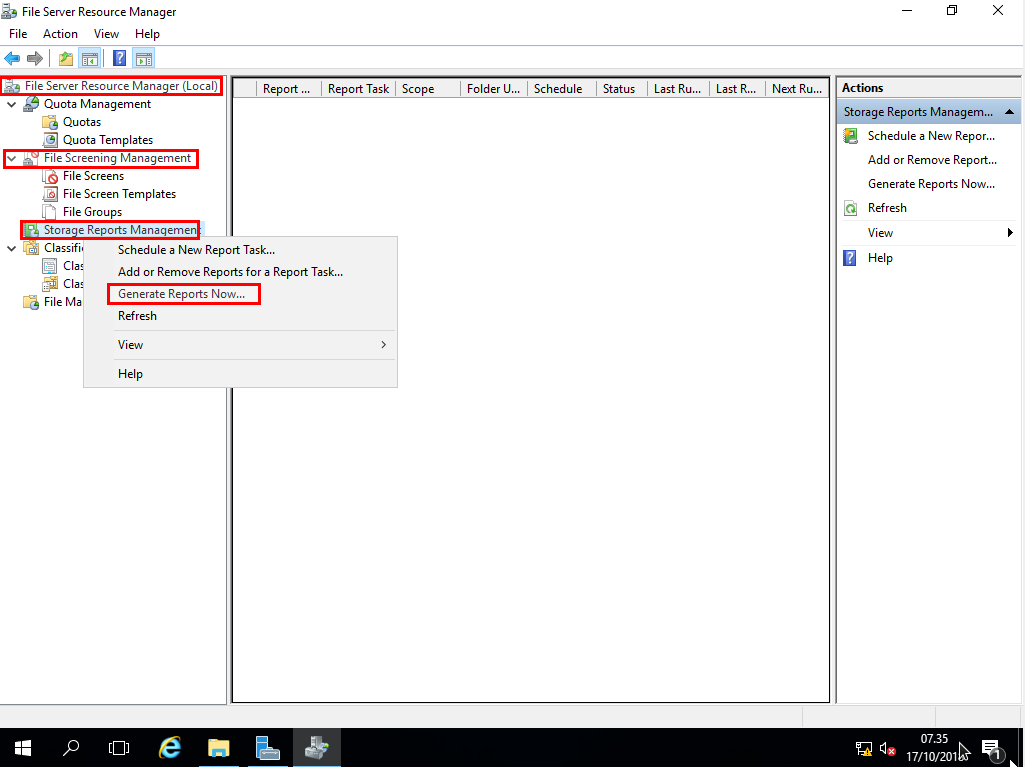The image size is (1025, 767).
Task: Open taskbar Search magnifier
Action: (71, 747)
